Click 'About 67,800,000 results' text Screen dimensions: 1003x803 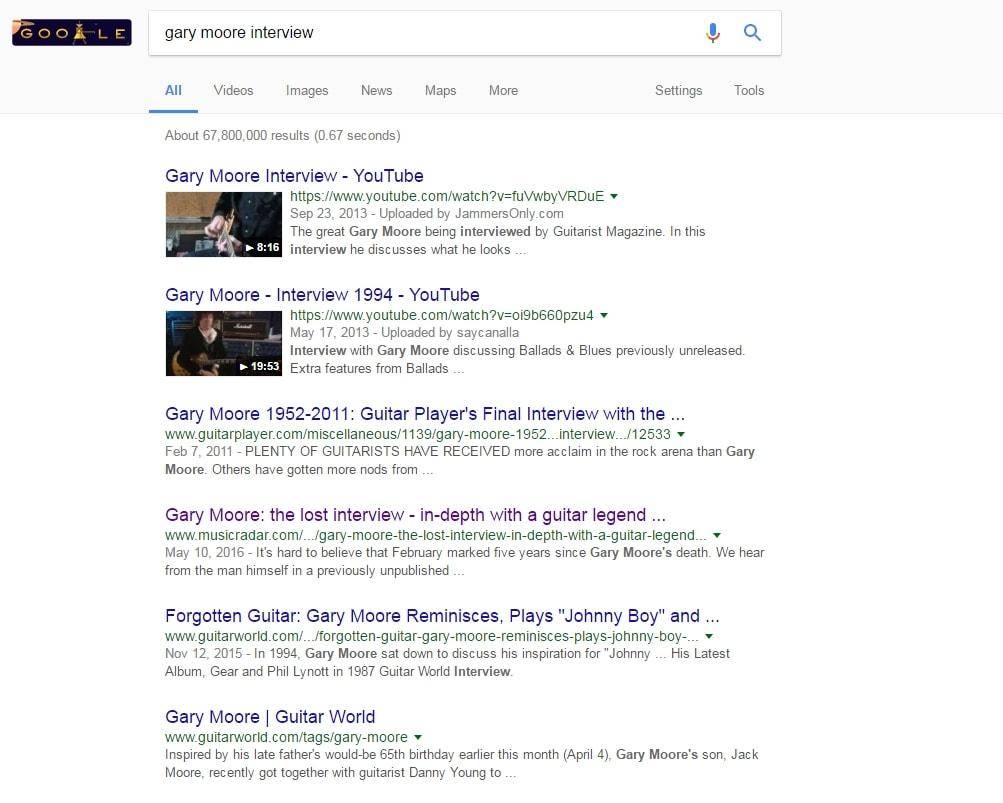(283, 136)
